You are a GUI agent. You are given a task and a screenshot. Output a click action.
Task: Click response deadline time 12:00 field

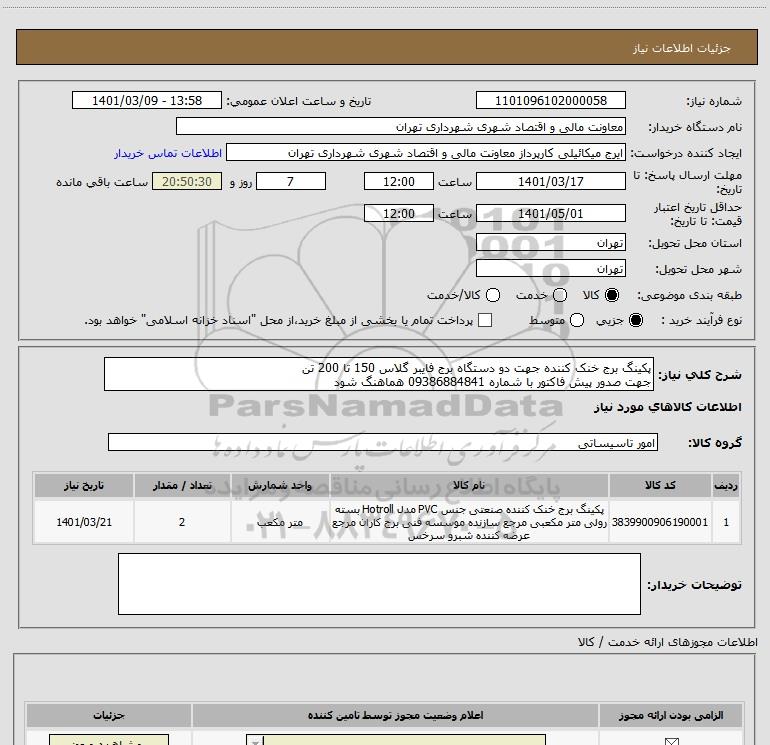399,181
